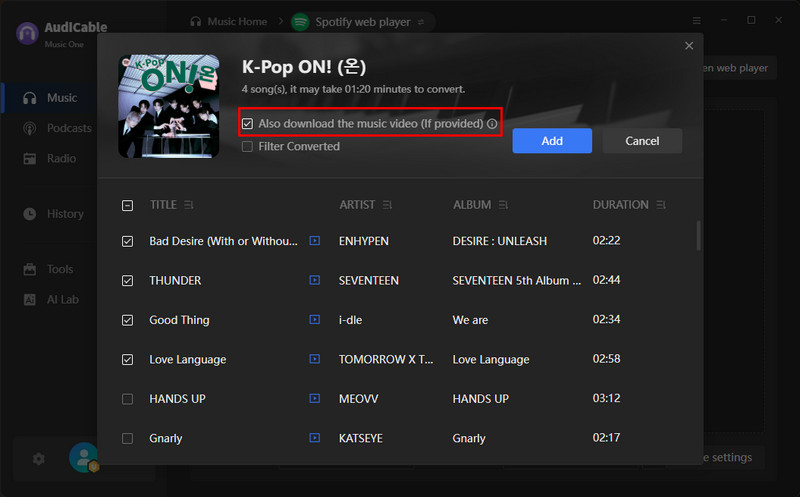Click the music video icon for Gnarly
This screenshot has height=497, width=800.
coord(315,437)
